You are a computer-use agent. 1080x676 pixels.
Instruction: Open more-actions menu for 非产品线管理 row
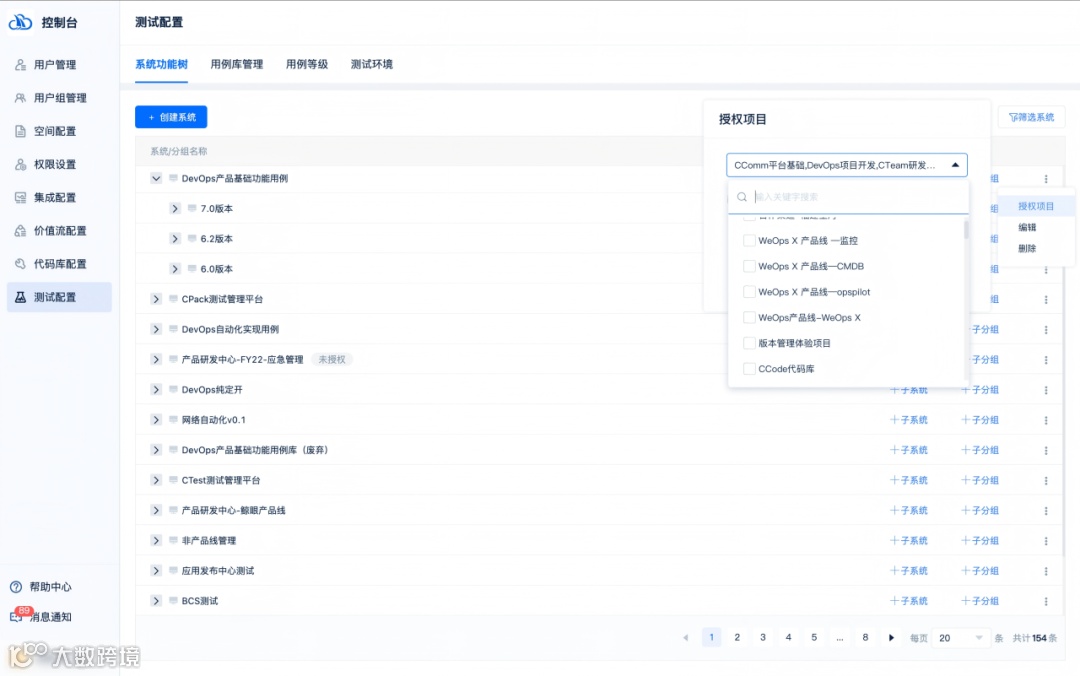point(1046,541)
